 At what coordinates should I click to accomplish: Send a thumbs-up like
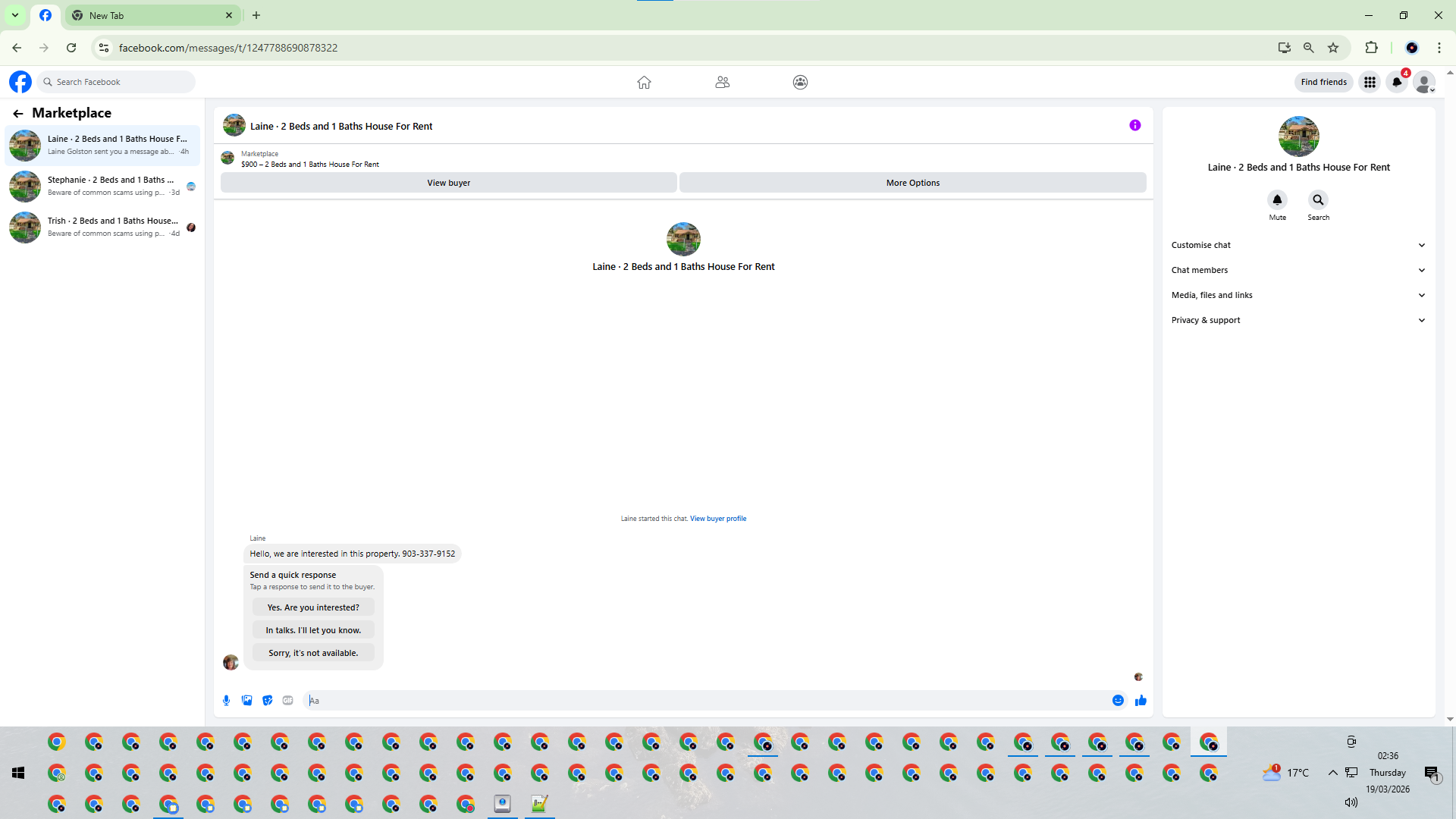pyautogui.click(x=1141, y=701)
